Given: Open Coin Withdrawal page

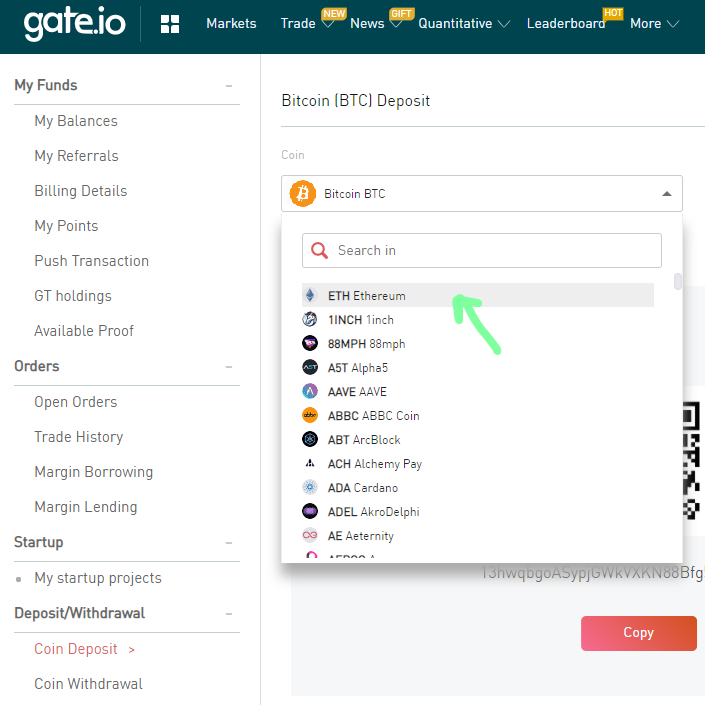Looking at the screenshot, I should tap(89, 684).
